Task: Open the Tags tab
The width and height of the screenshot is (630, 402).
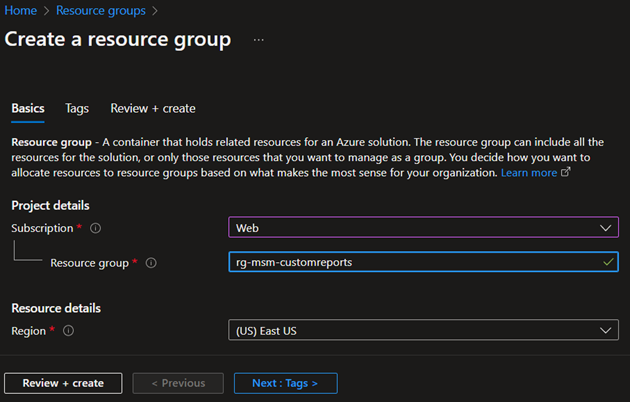Action: (77, 108)
